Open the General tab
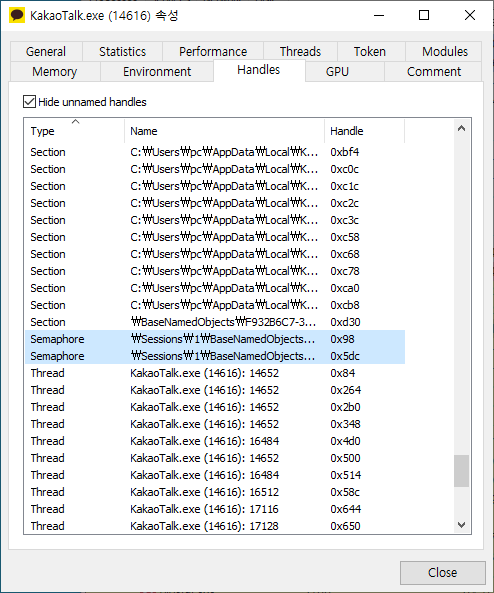The width and height of the screenshot is (494, 593). coord(46,51)
